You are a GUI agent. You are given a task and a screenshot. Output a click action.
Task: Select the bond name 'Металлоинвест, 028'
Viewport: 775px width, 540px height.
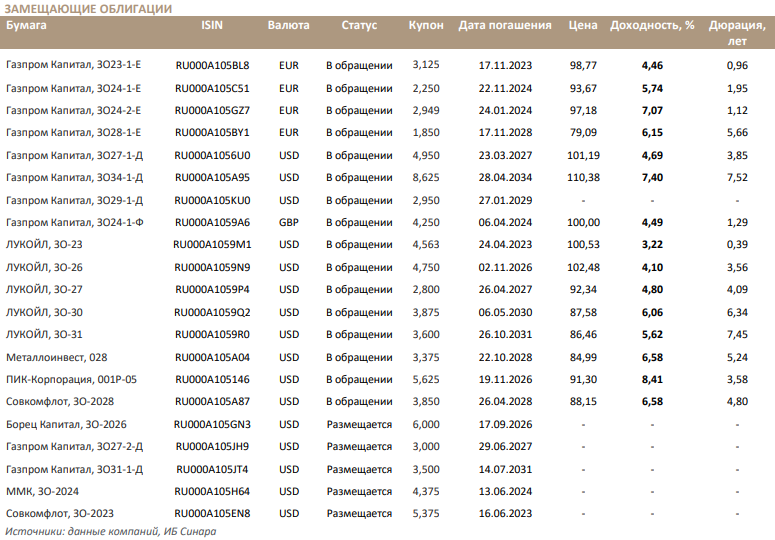56,358
